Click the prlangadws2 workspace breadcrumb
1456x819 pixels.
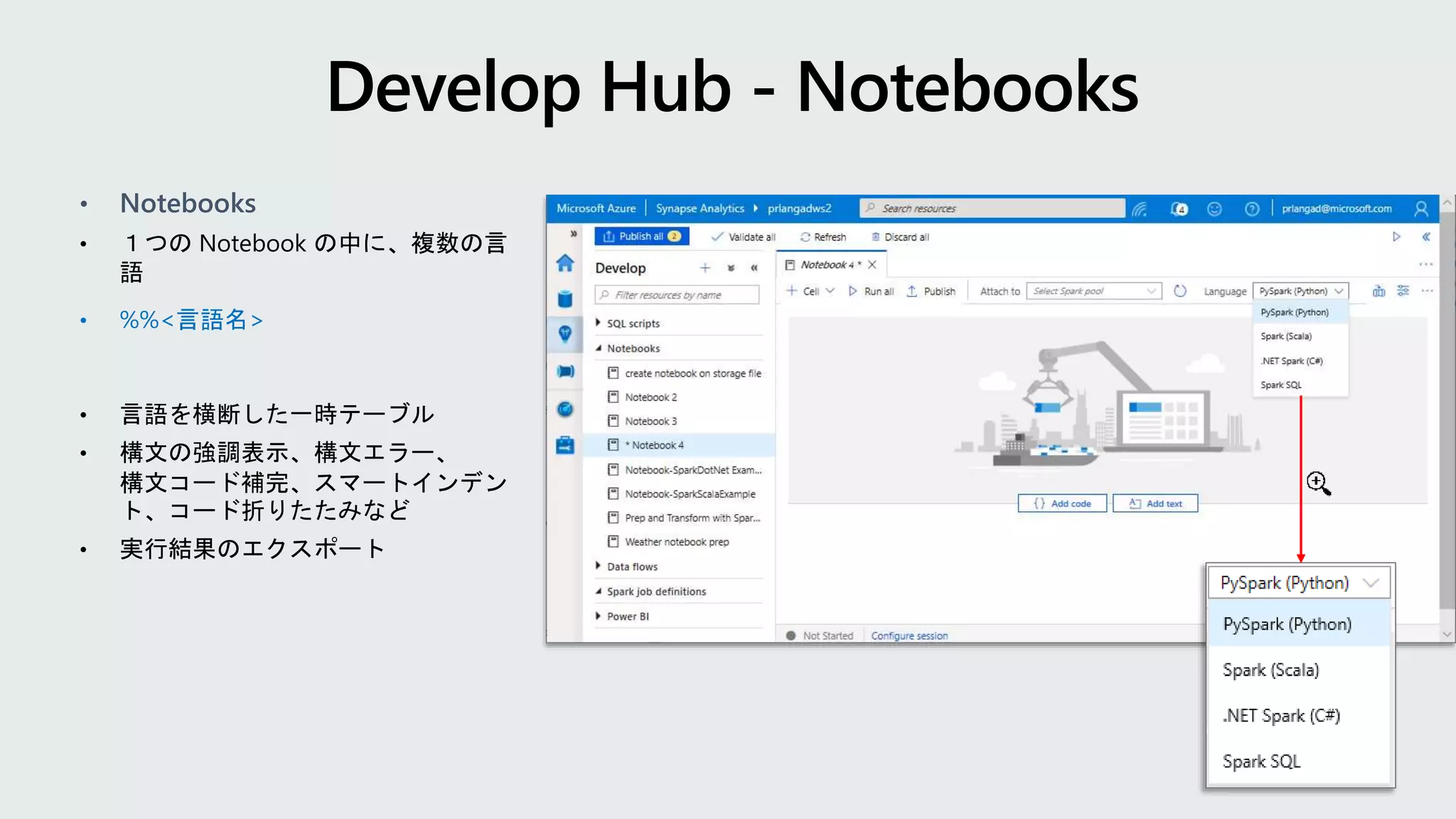[799, 208]
